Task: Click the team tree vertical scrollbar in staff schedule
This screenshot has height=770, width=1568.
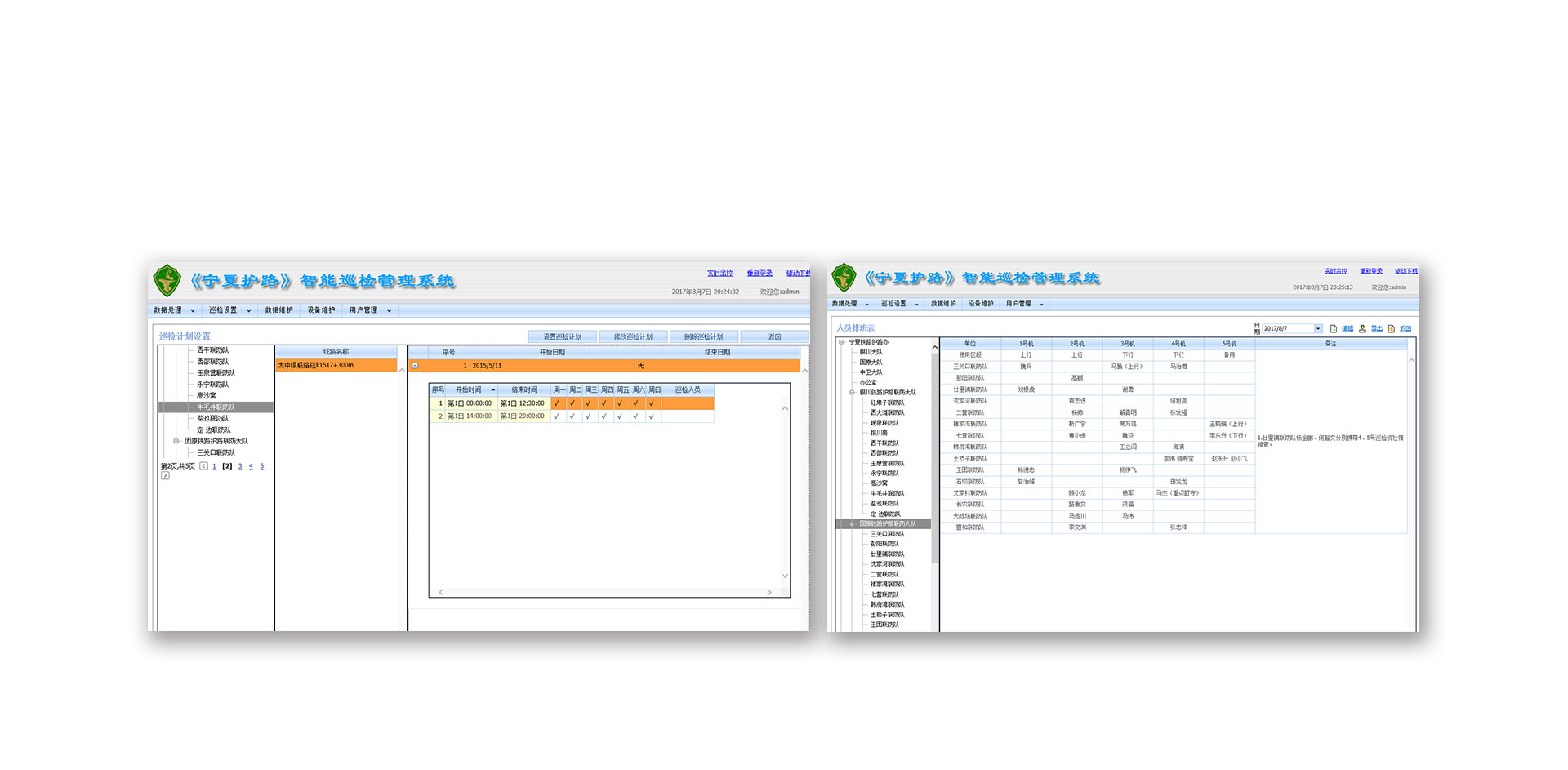Action: (934, 457)
